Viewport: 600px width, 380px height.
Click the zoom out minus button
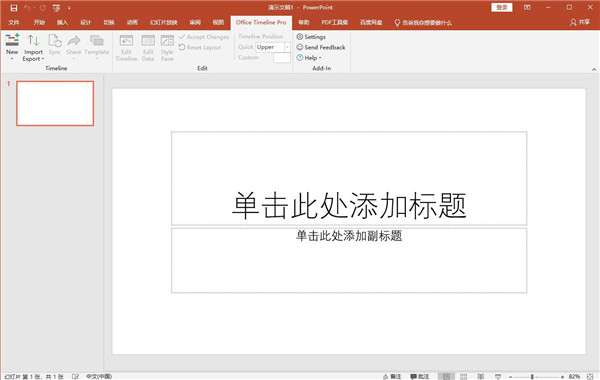tap(510, 377)
